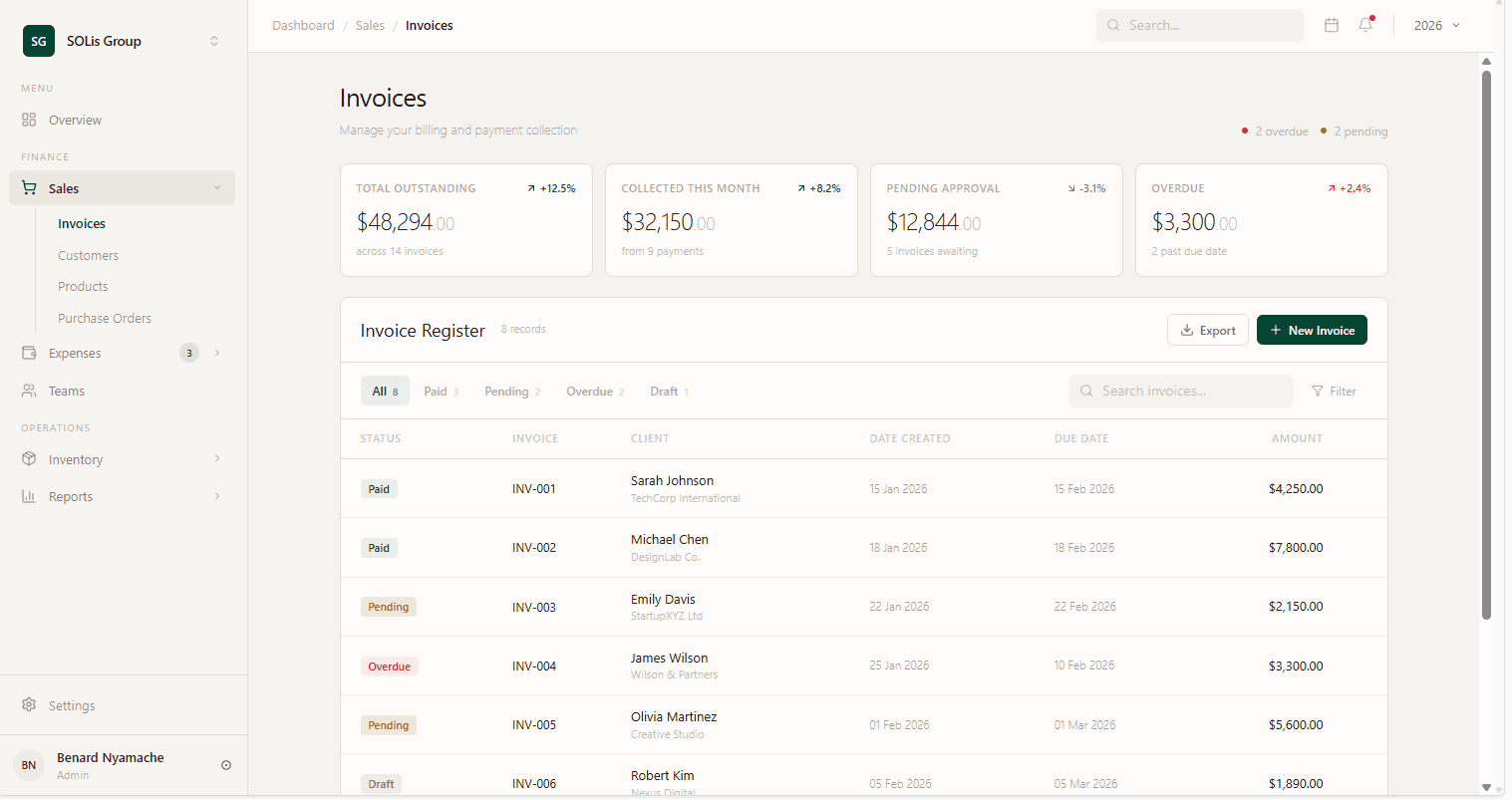Click the Export download icon
This screenshot has height=800, width=1512.
[x=1187, y=330]
